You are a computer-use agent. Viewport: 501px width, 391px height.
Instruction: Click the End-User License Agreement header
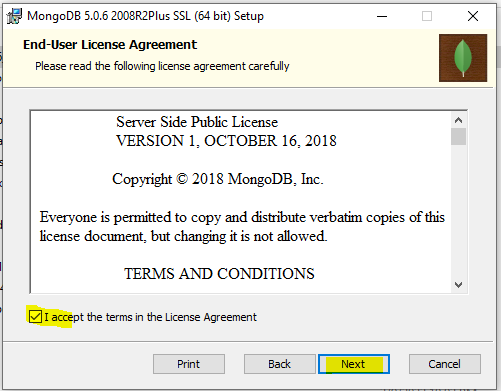[x=110, y=45]
